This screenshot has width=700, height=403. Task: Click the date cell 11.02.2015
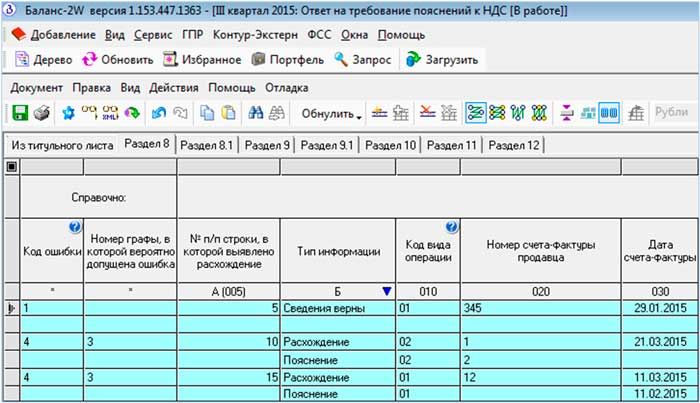pos(659,394)
